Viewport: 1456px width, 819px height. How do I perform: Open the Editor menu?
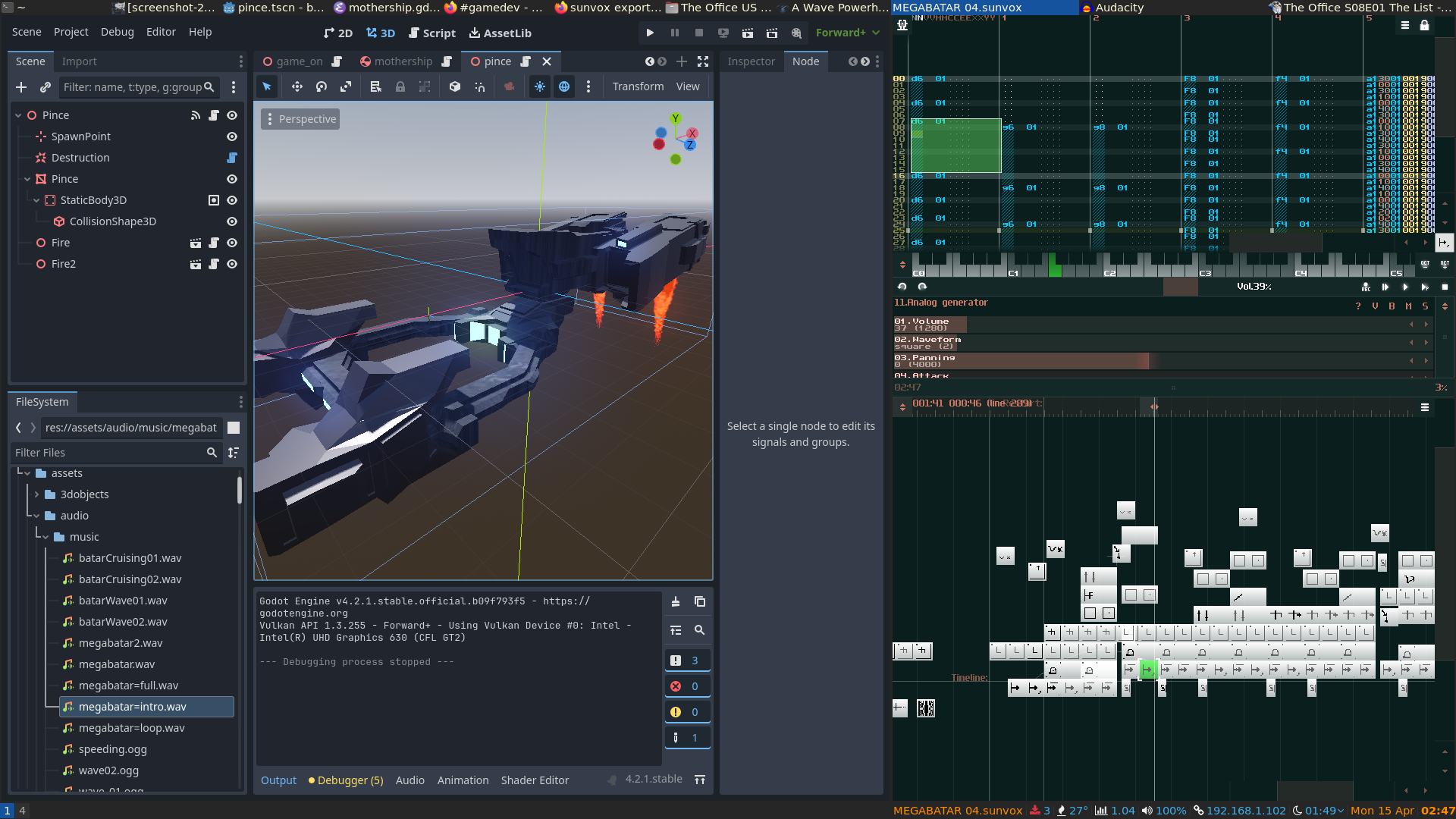click(x=161, y=32)
